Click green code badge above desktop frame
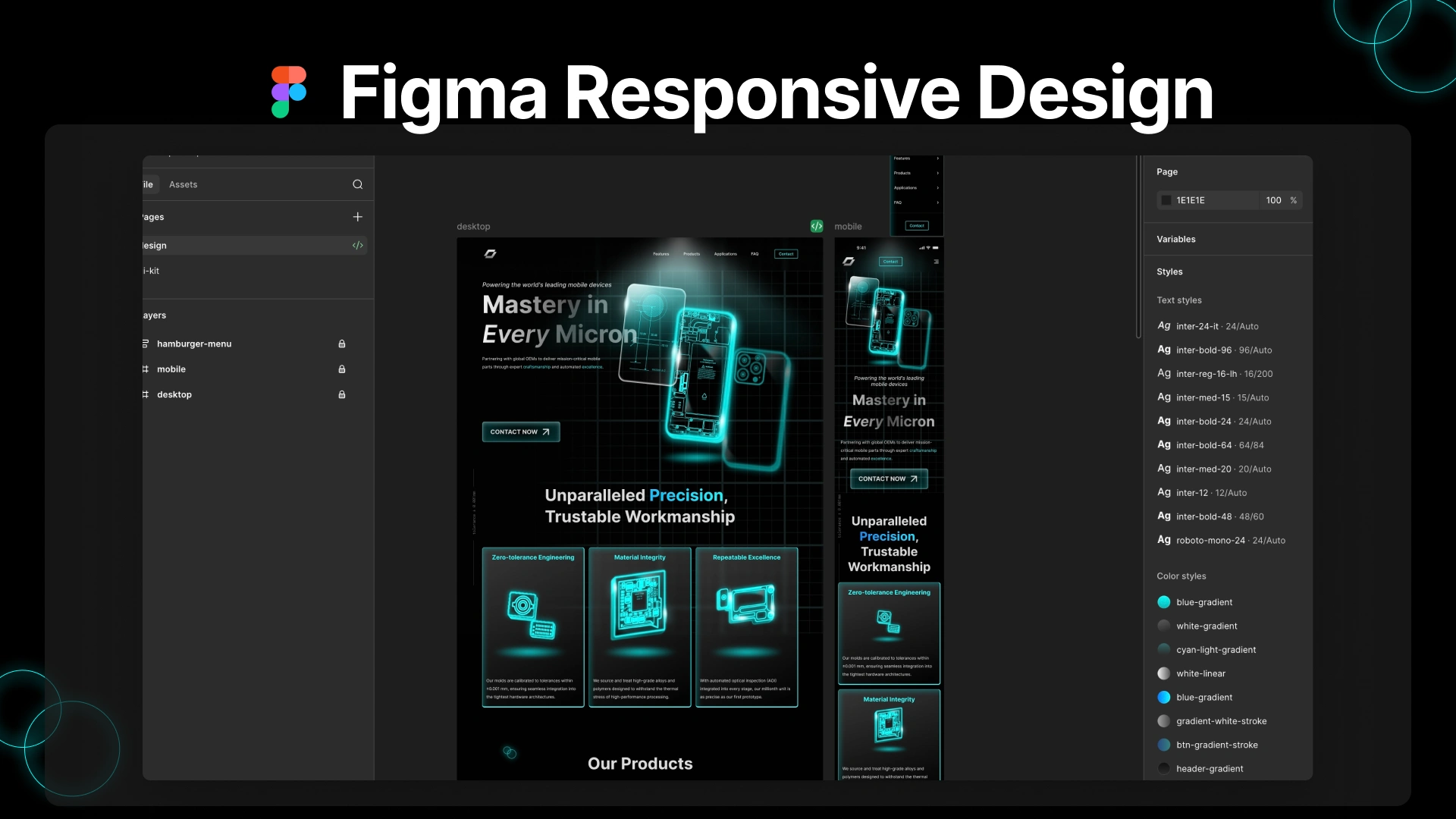The width and height of the screenshot is (1456, 819). [x=816, y=226]
